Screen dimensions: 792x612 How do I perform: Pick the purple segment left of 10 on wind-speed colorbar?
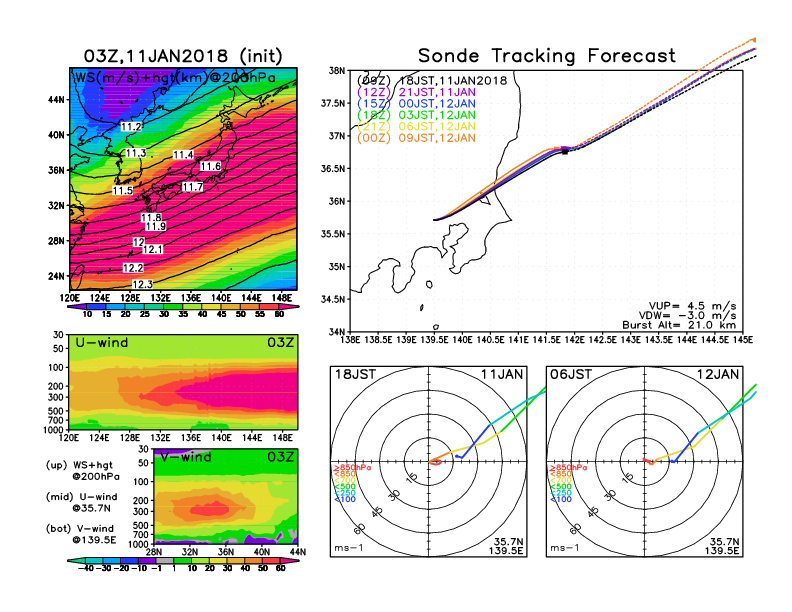(x=77, y=307)
